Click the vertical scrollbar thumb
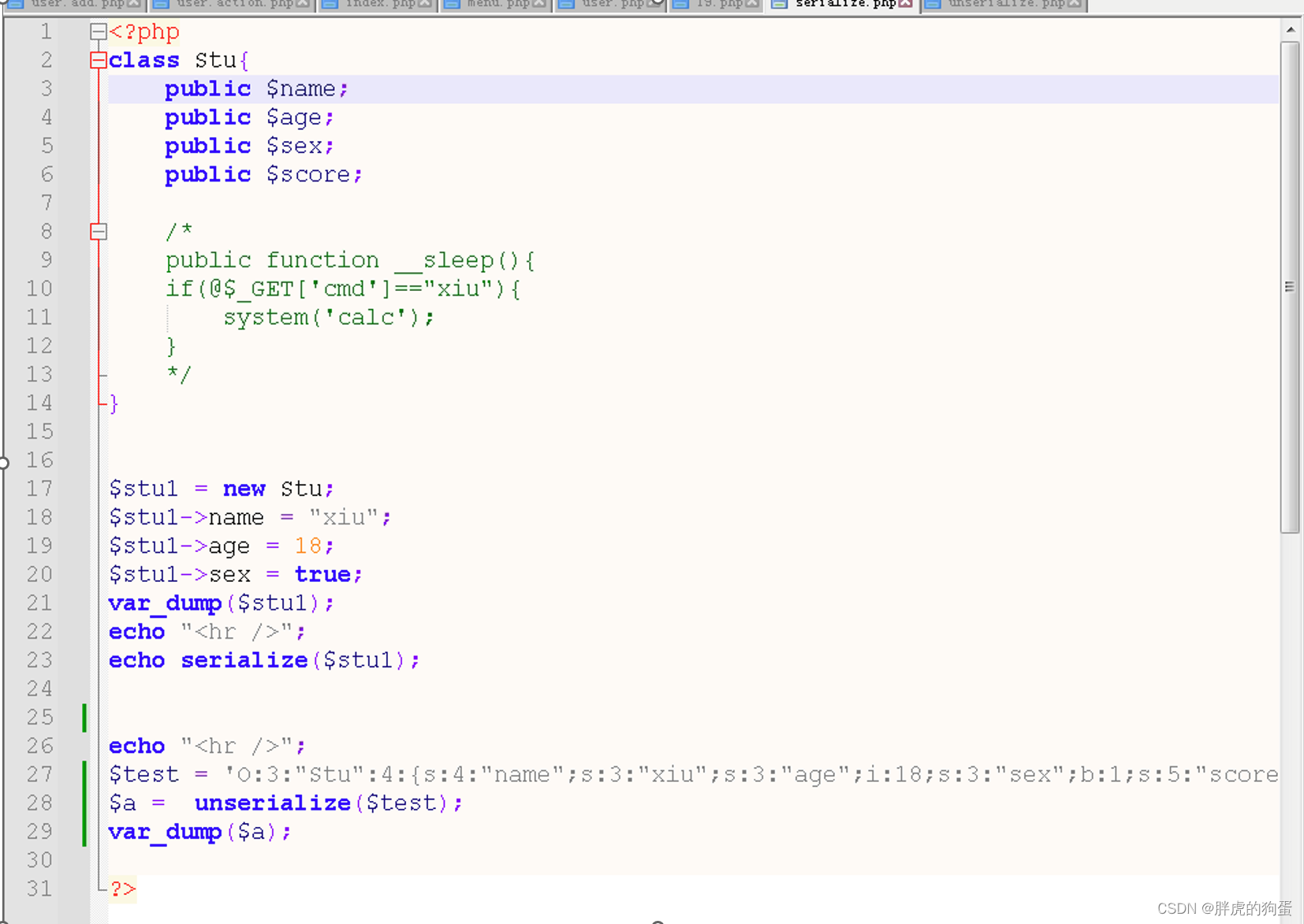The width and height of the screenshot is (1304, 924). tap(1290, 287)
